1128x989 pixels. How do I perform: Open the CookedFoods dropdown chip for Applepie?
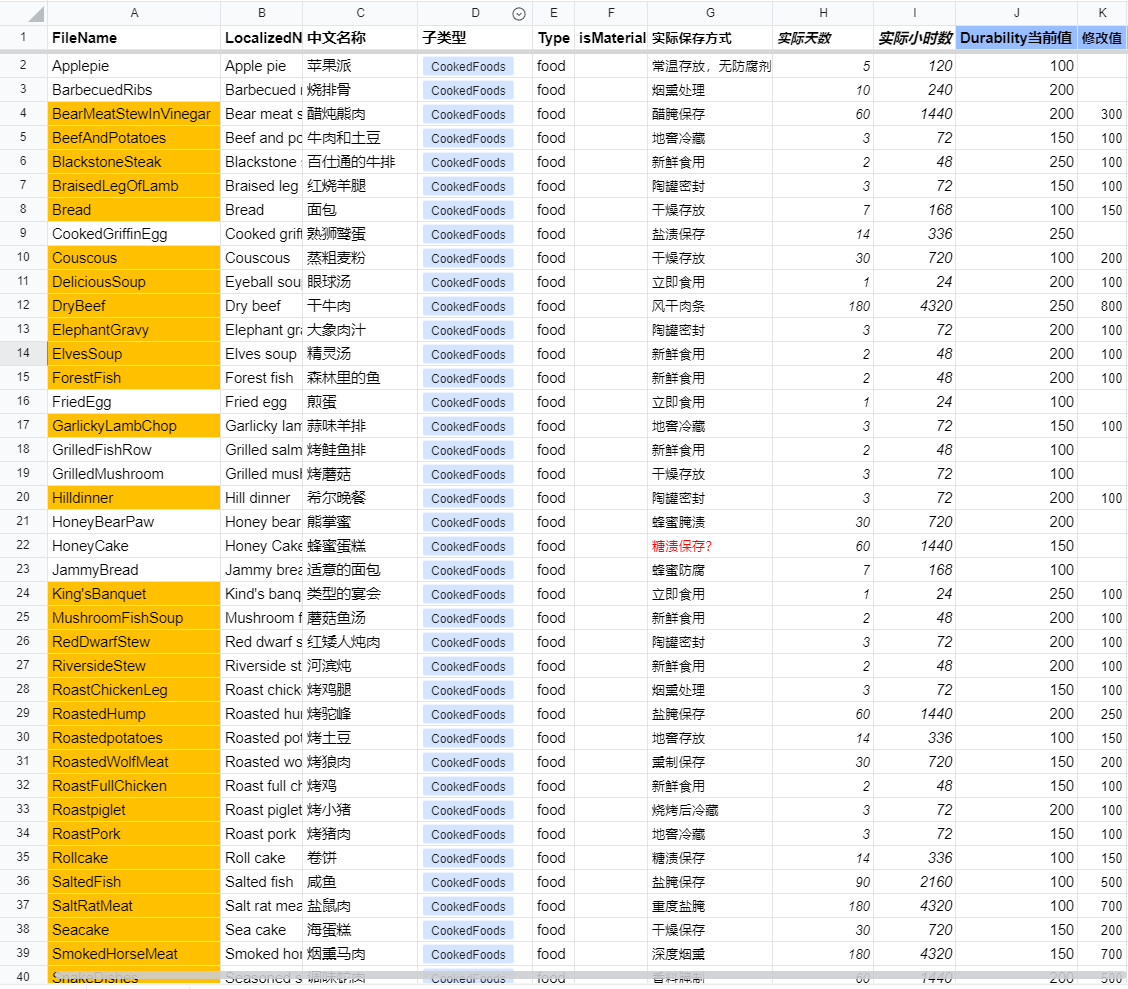point(468,66)
